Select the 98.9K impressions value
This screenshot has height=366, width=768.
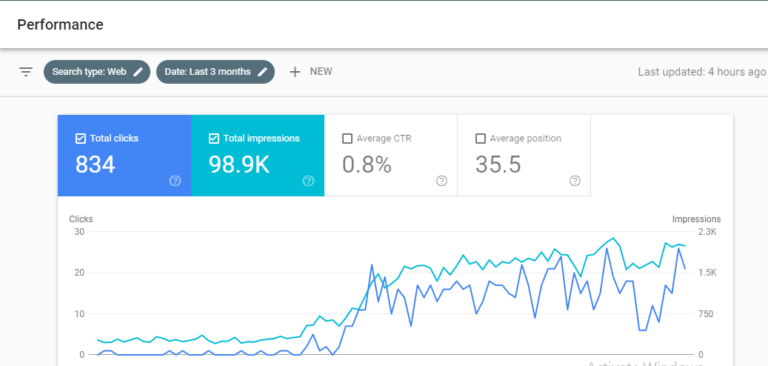[239, 165]
